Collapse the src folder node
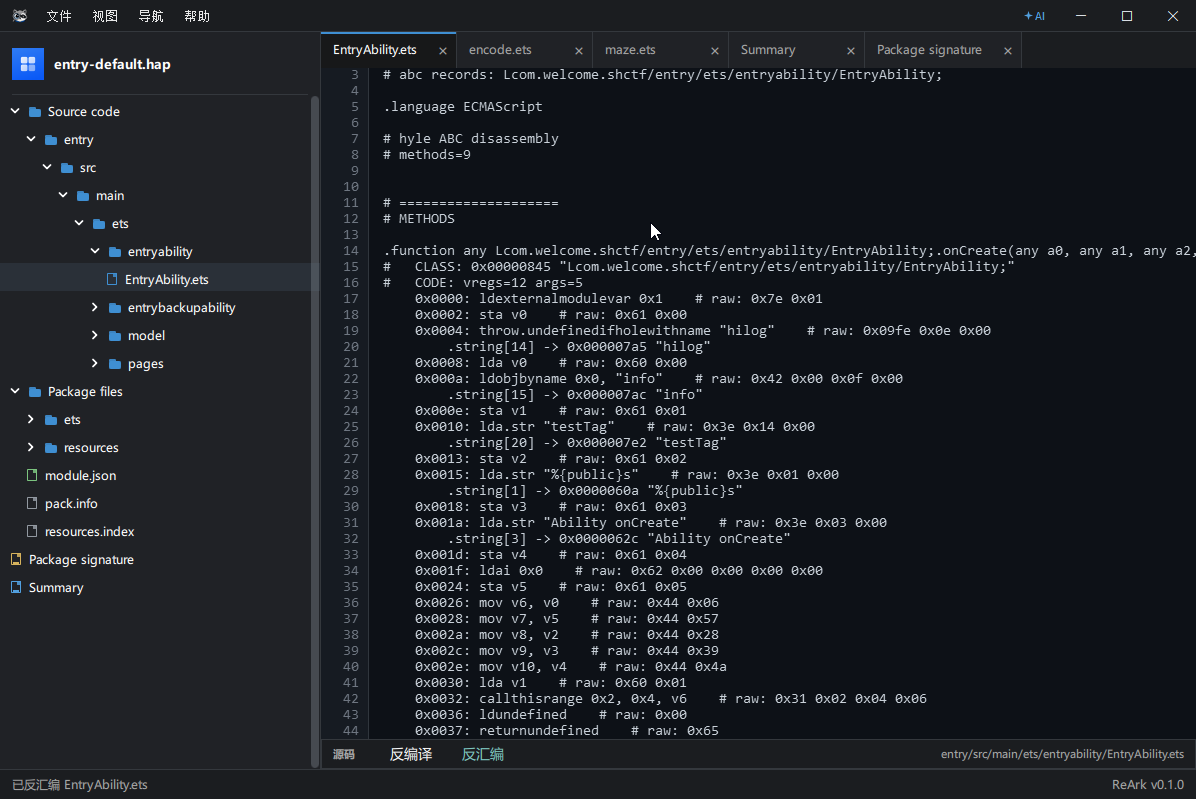 click(47, 167)
